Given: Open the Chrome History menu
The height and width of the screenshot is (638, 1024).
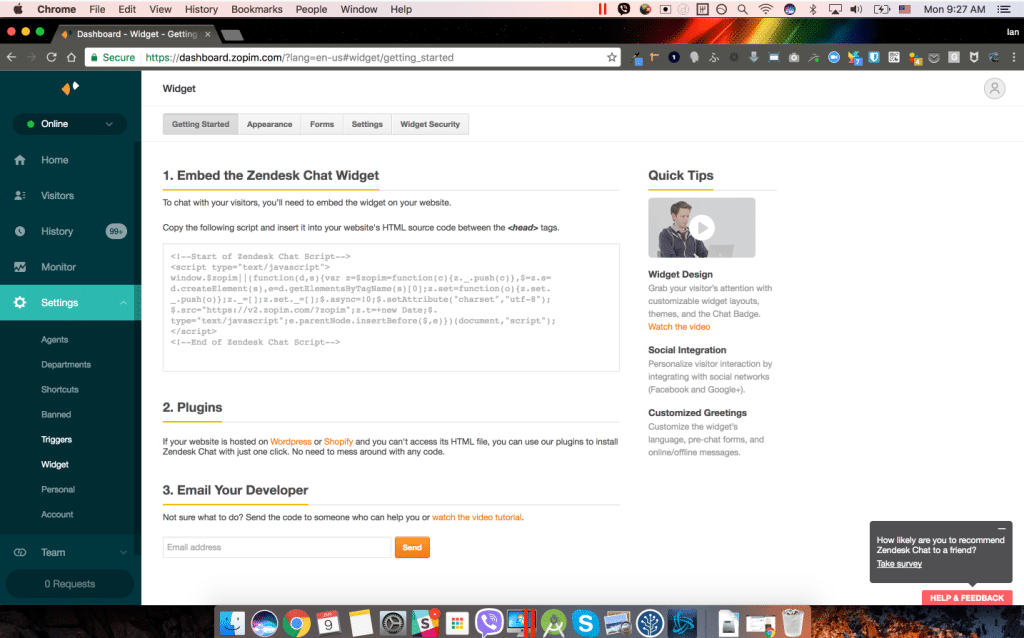Looking at the screenshot, I should click(200, 9).
